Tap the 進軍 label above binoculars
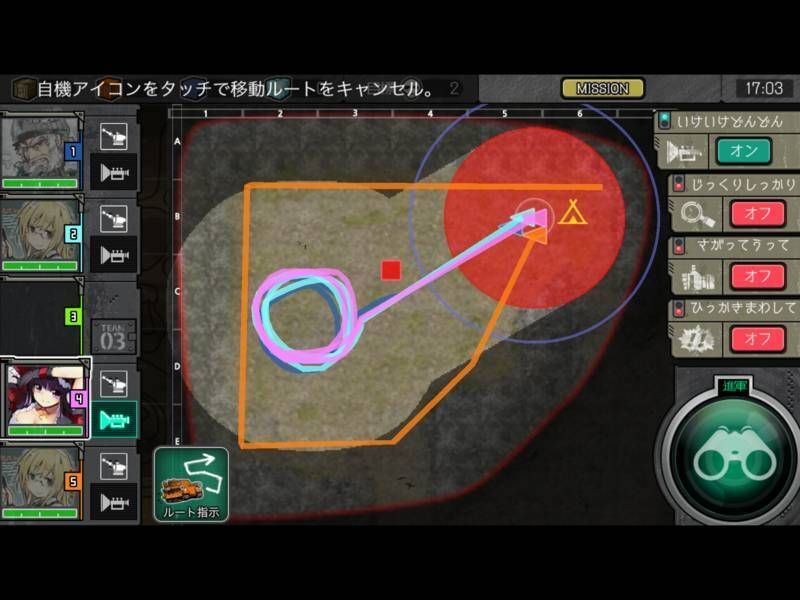This screenshot has height=600, width=800. pos(735,387)
